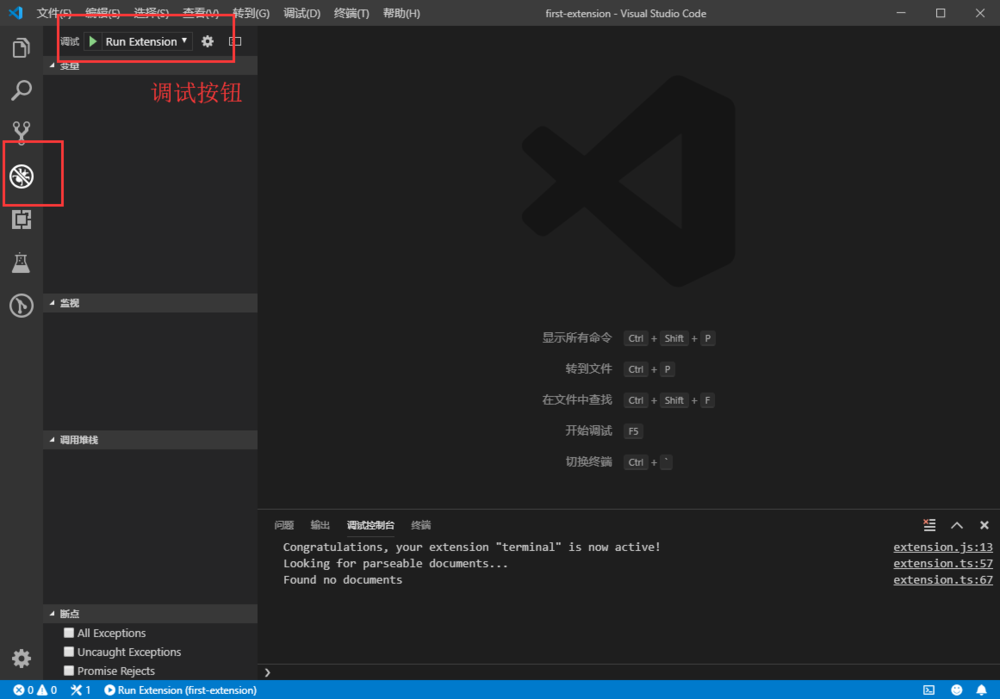1000x699 pixels.
Task: Collapse the 监视 section
Action: tap(150, 303)
